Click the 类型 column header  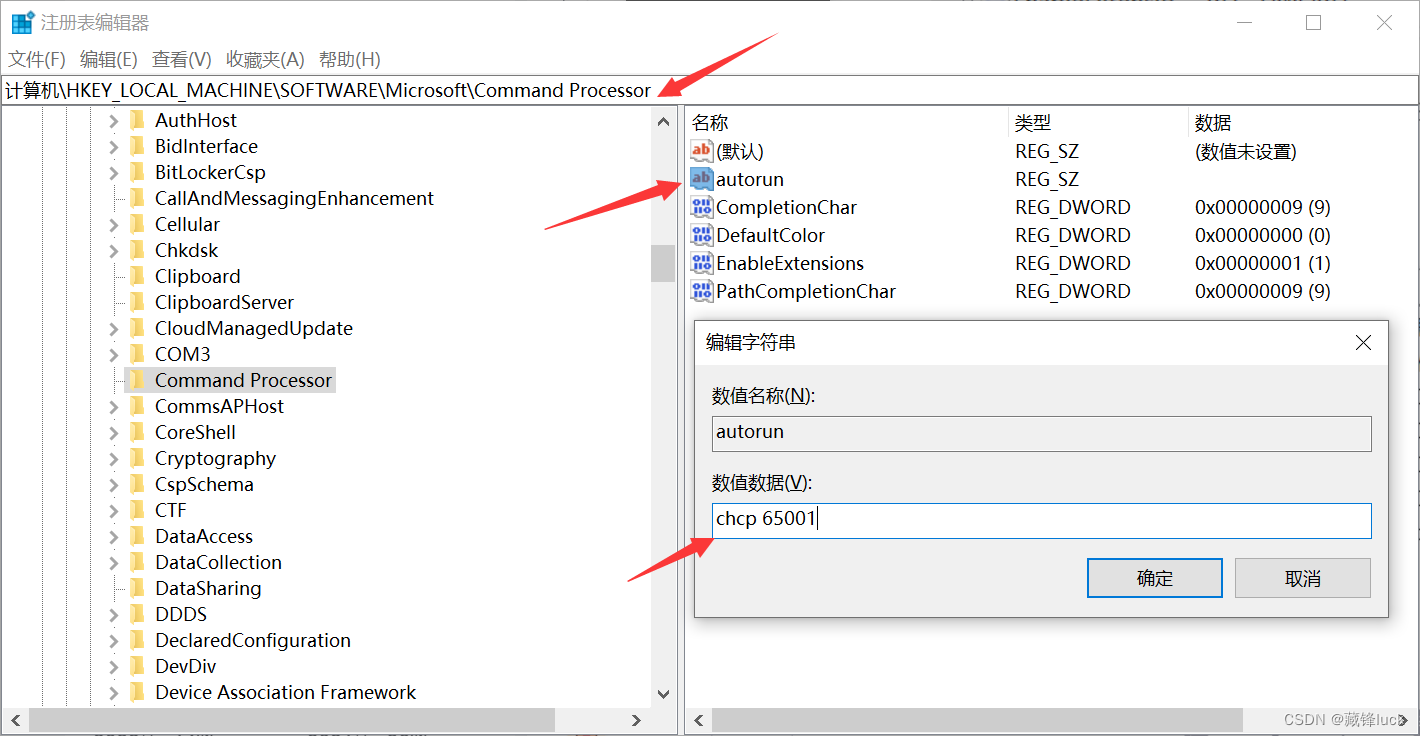[x=1097, y=123]
